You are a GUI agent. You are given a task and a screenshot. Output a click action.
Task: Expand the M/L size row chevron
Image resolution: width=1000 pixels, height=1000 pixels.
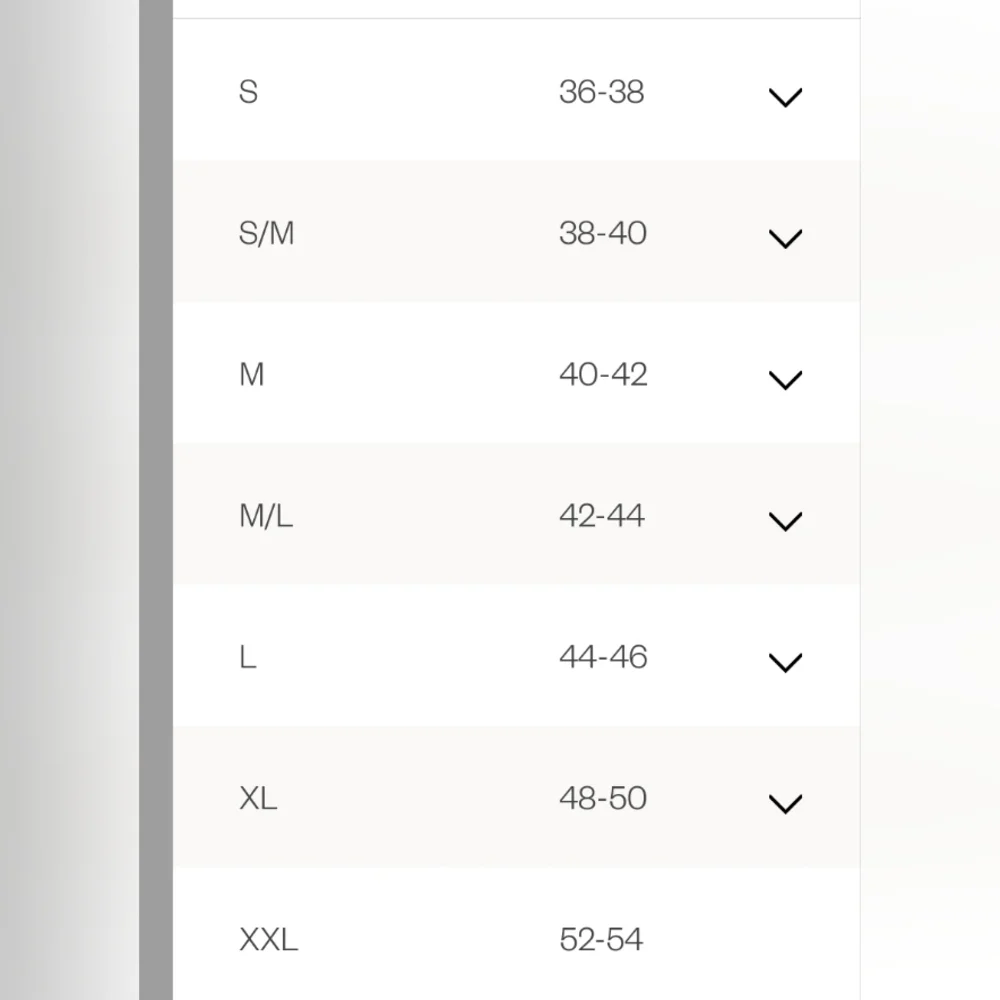point(785,522)
